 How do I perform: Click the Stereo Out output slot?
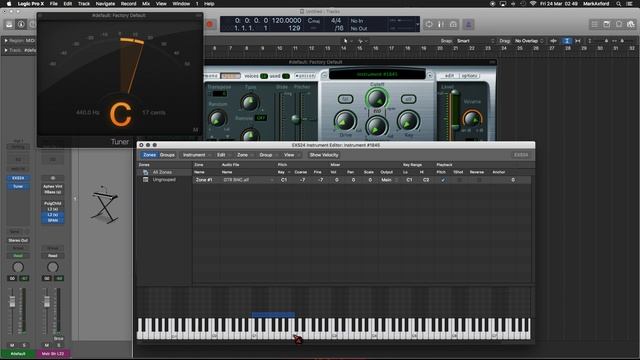(18, 240)
